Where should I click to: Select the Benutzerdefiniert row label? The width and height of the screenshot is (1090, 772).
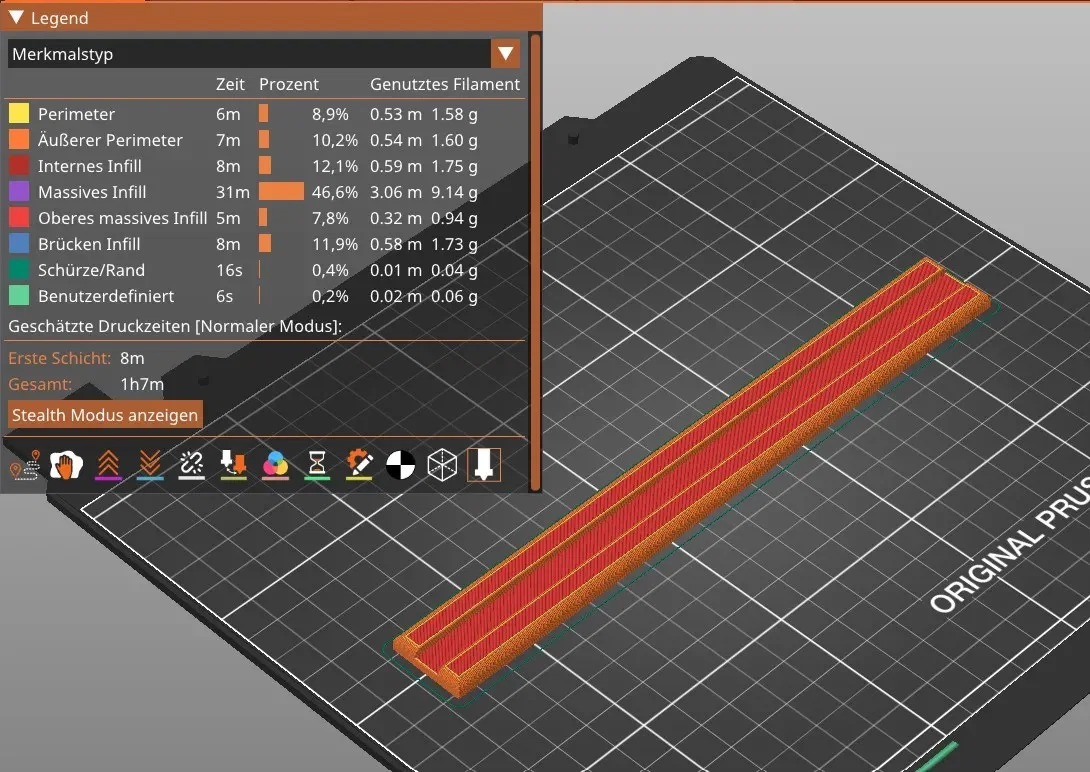point(106,296)
